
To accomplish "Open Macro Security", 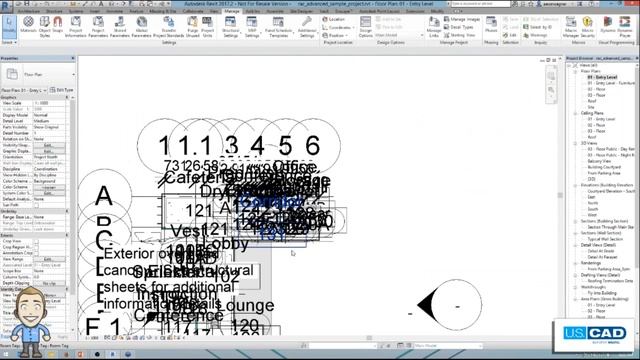I will (x=587, y=27).
